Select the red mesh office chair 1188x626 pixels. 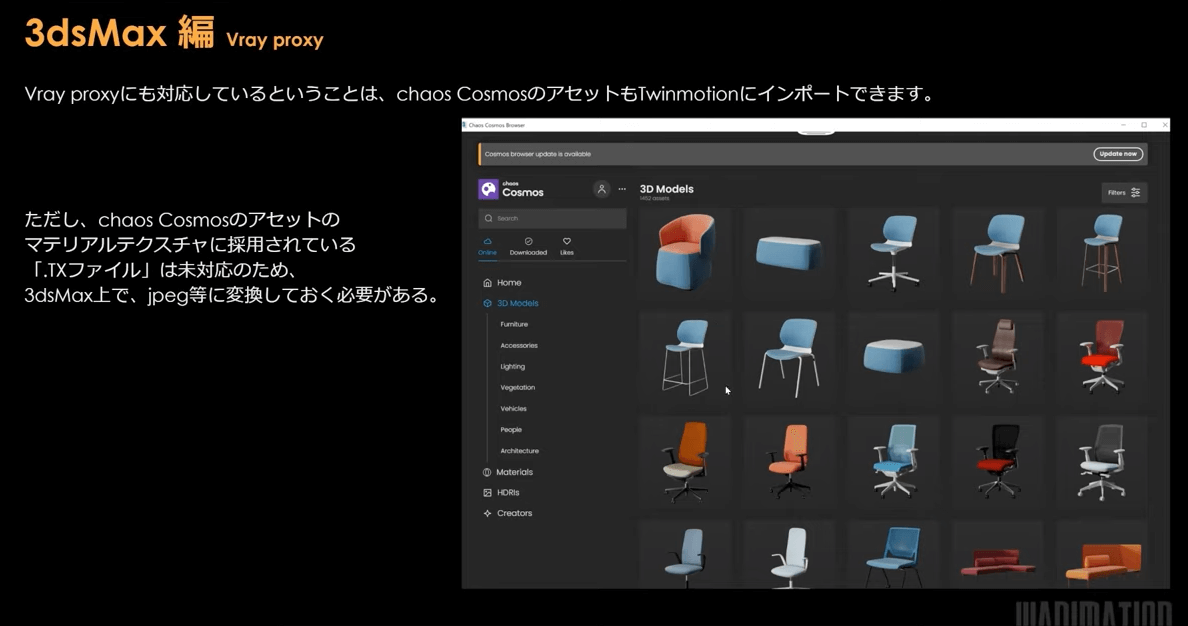[x=1102, y=356]
